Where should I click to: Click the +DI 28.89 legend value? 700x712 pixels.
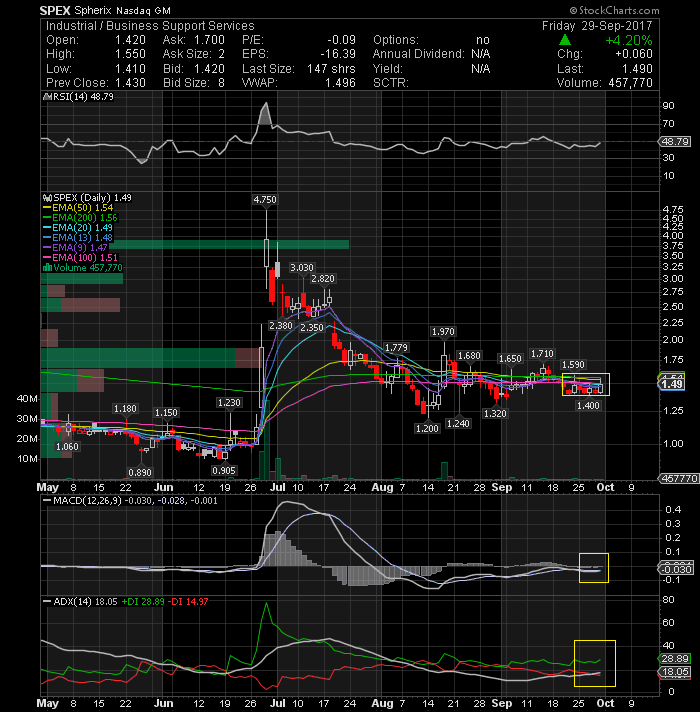click(x=143, y=602)
